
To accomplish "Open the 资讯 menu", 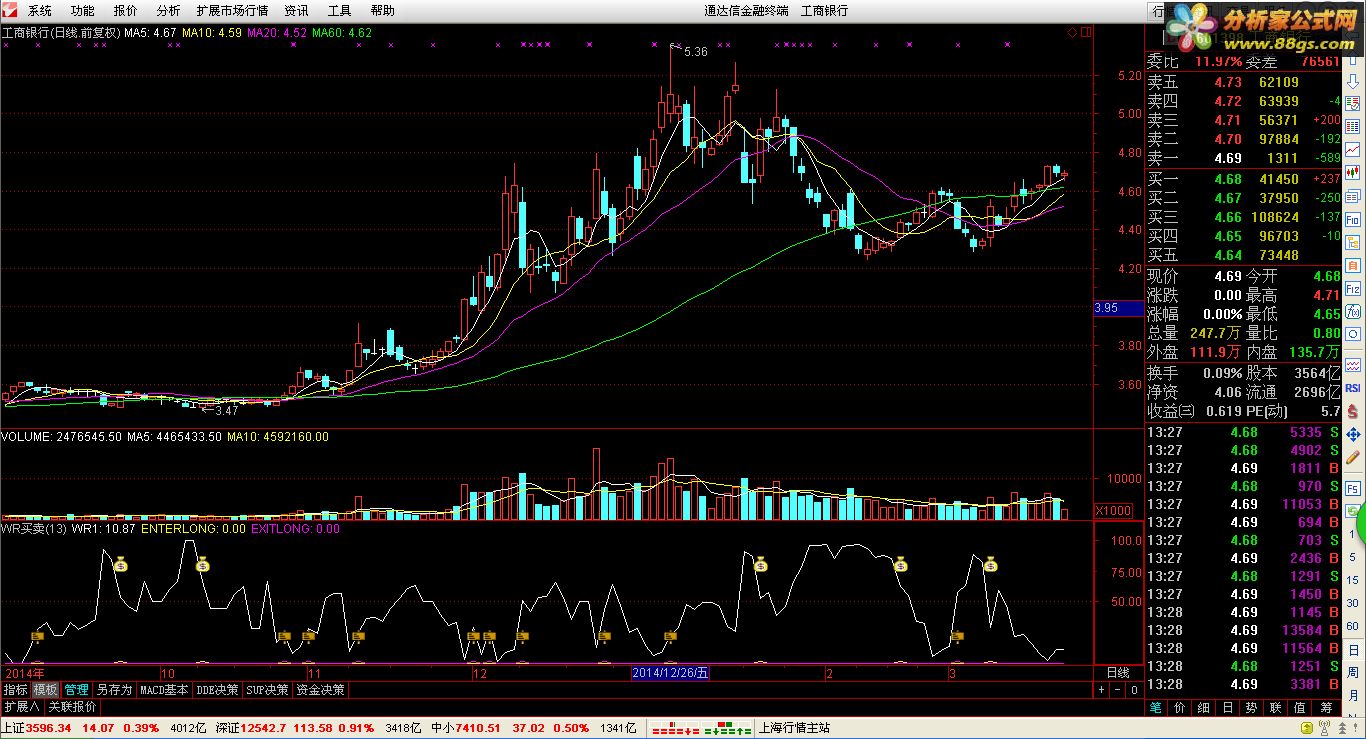I will pyautogui.click(x=297, y=10).
